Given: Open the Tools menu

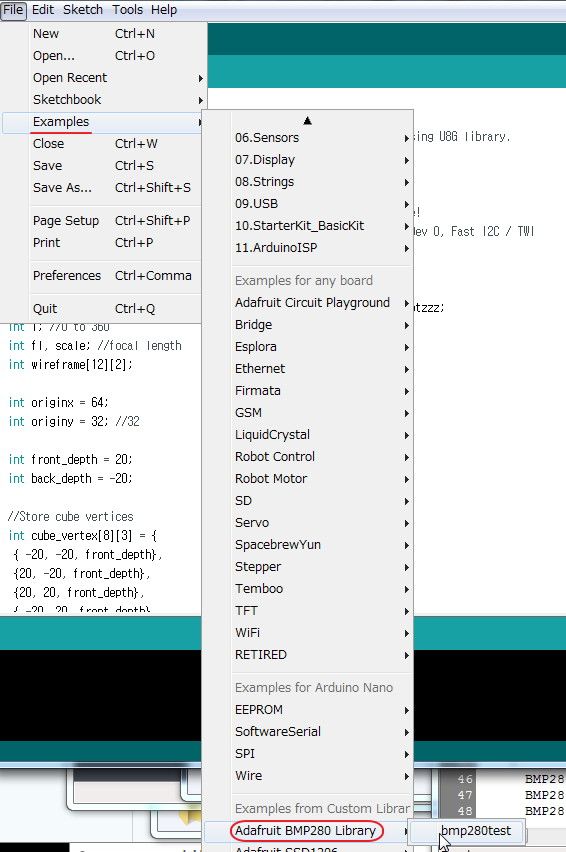Looking at the screenshot, I should (127, 10).
